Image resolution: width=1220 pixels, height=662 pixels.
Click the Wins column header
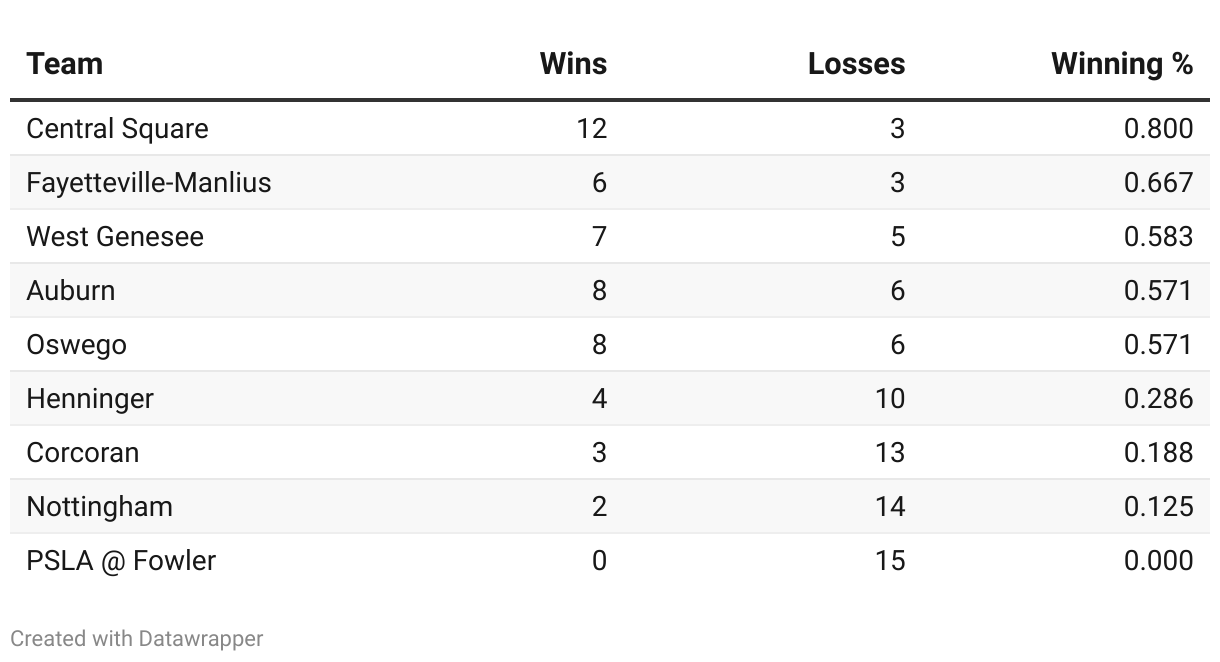coord(573,64)
